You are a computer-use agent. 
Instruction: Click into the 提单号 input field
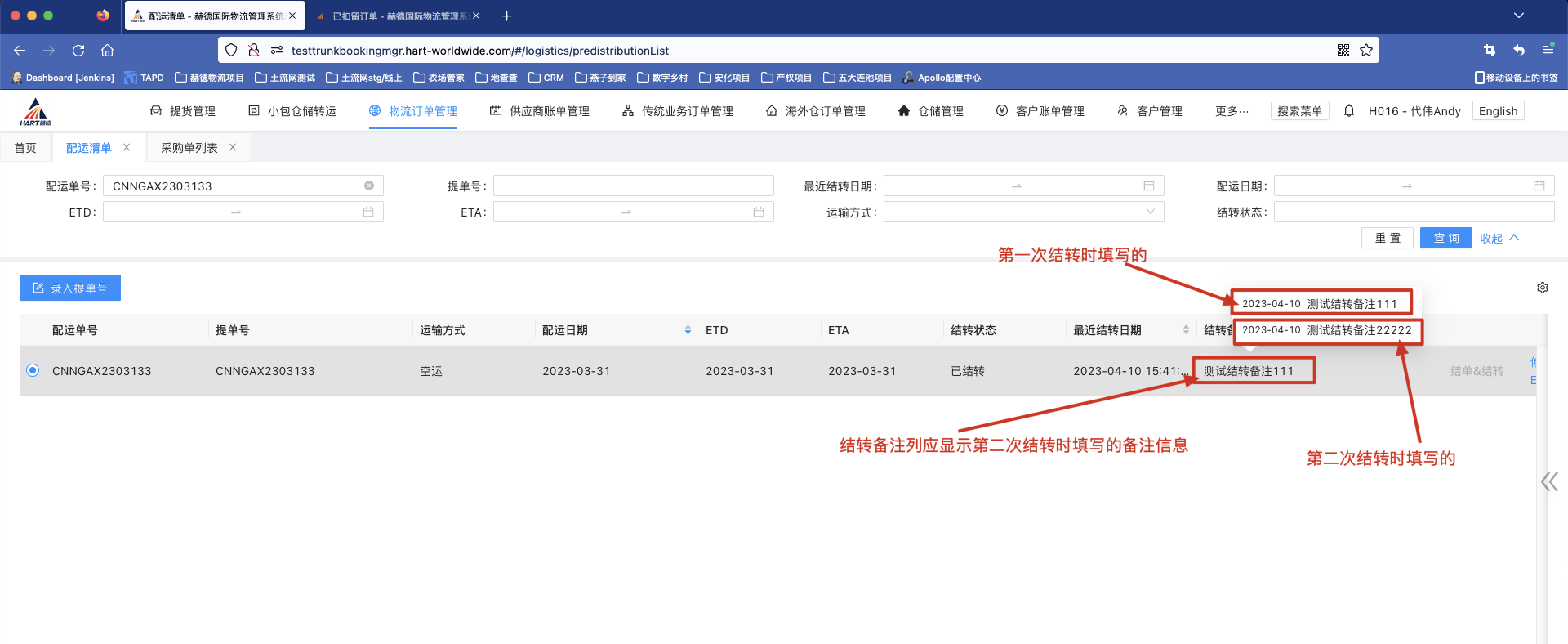tap(633, 186)
